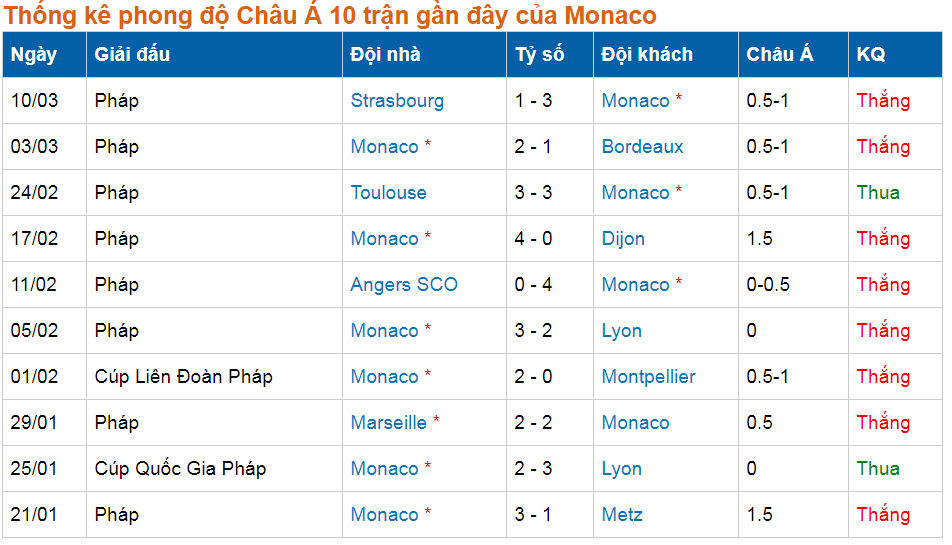Click Monaco away link in 29/01 row
Screen dimensions: 952x545
click(635, 423)
